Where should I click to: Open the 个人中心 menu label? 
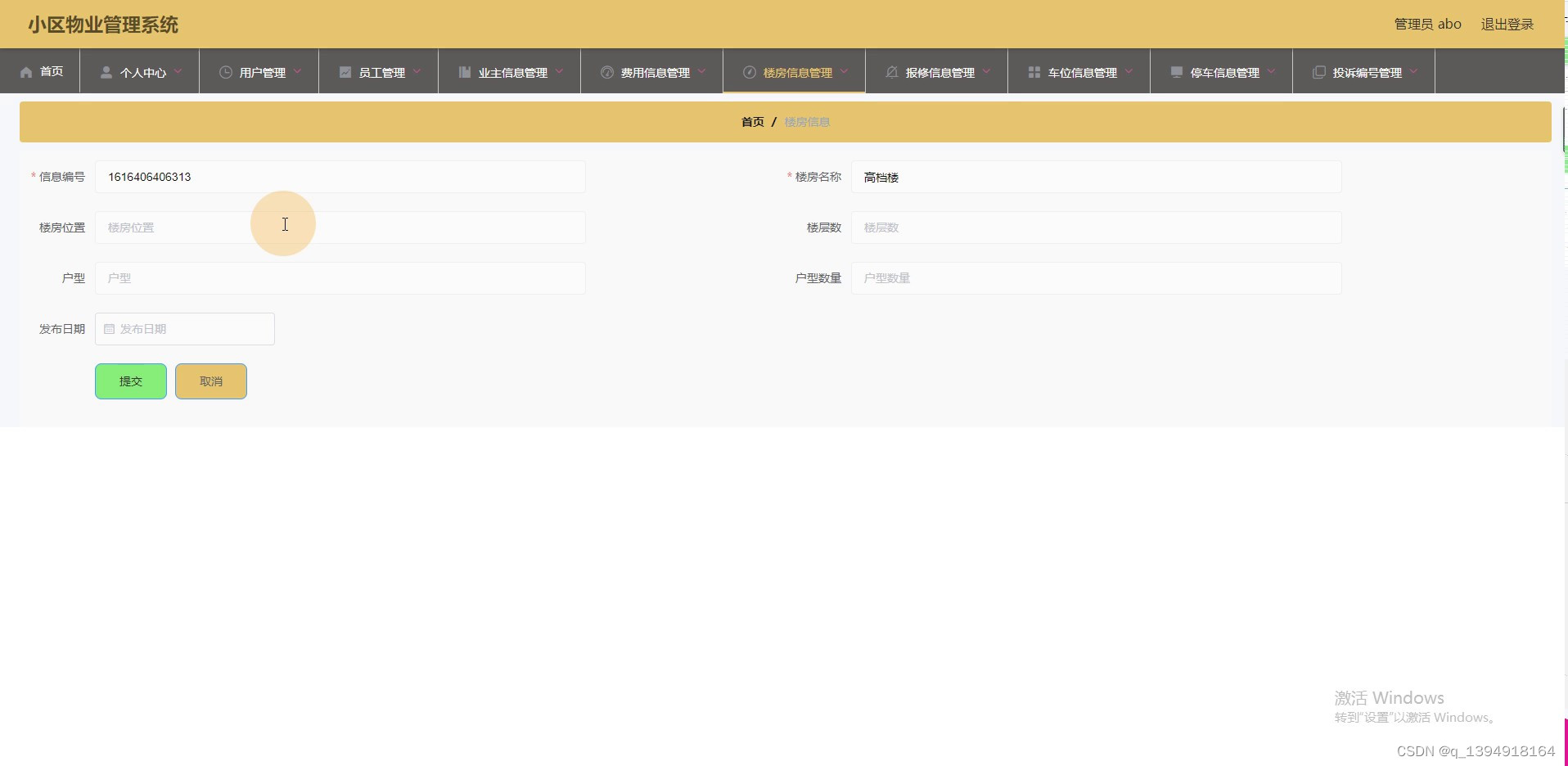pyautogui.click(x=143, y=73)
